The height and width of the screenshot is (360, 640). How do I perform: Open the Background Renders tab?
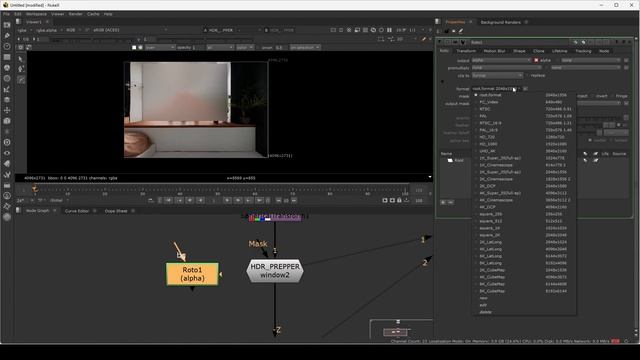tap(500, 22)
